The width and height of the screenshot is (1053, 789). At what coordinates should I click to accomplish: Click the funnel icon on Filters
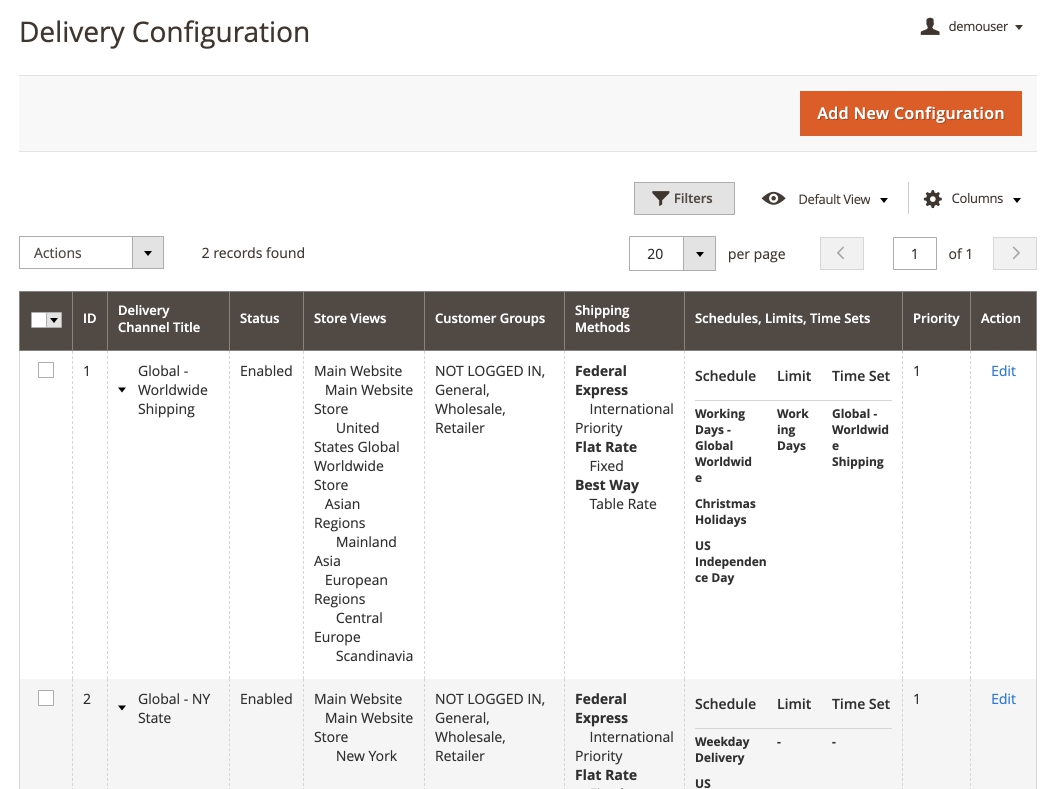coord(660,199)
